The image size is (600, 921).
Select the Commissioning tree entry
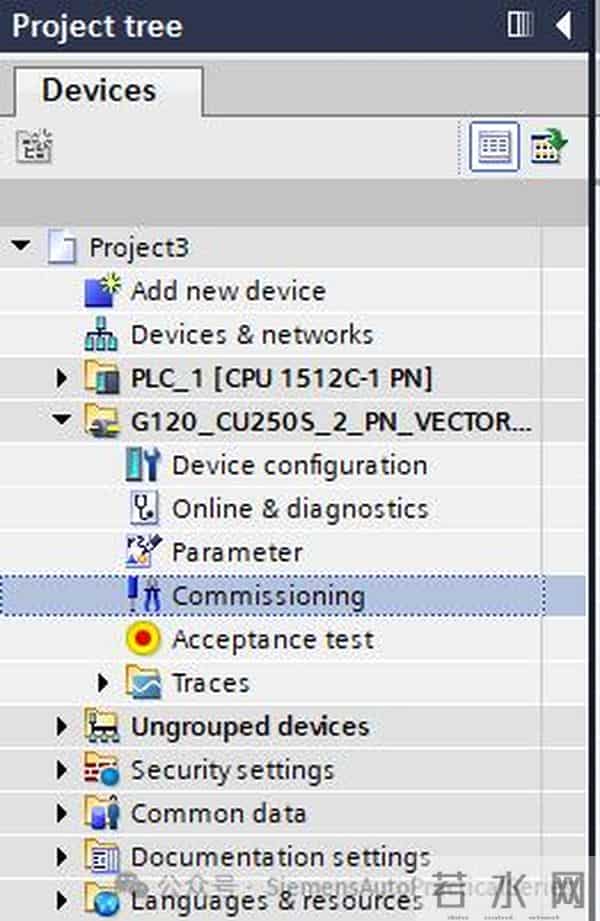[268, 596]
